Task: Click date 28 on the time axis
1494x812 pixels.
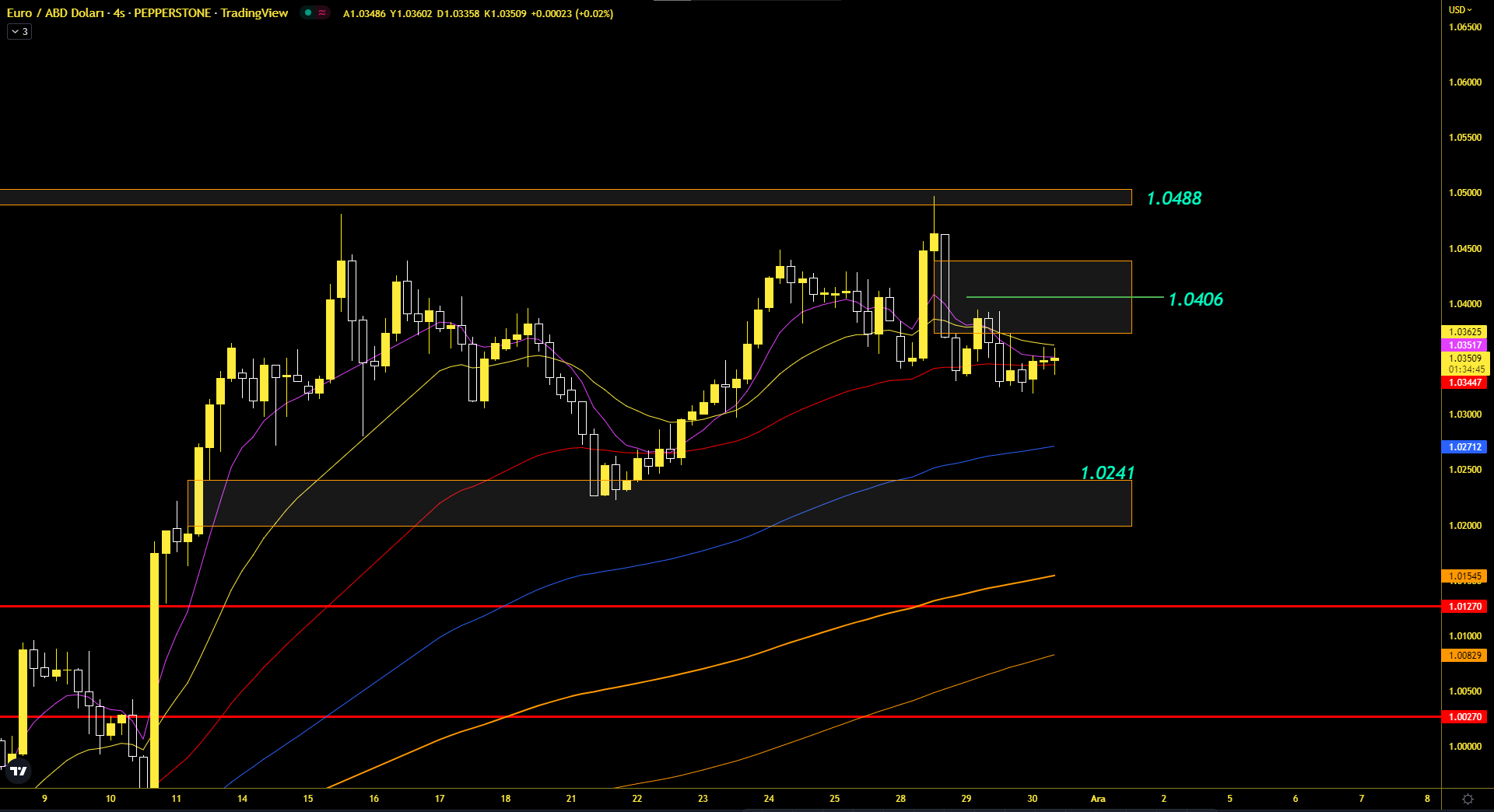Action: [900, 799]
